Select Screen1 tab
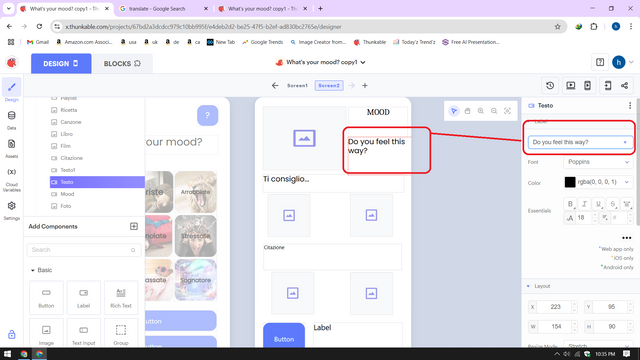The height and width of the screenshot is (360, 640). pos(297,86)
